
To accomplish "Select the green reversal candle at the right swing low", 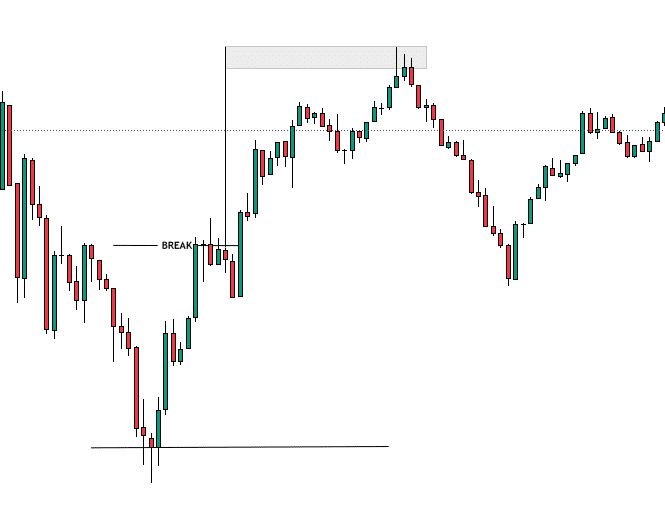I will [x=515, y=251].
